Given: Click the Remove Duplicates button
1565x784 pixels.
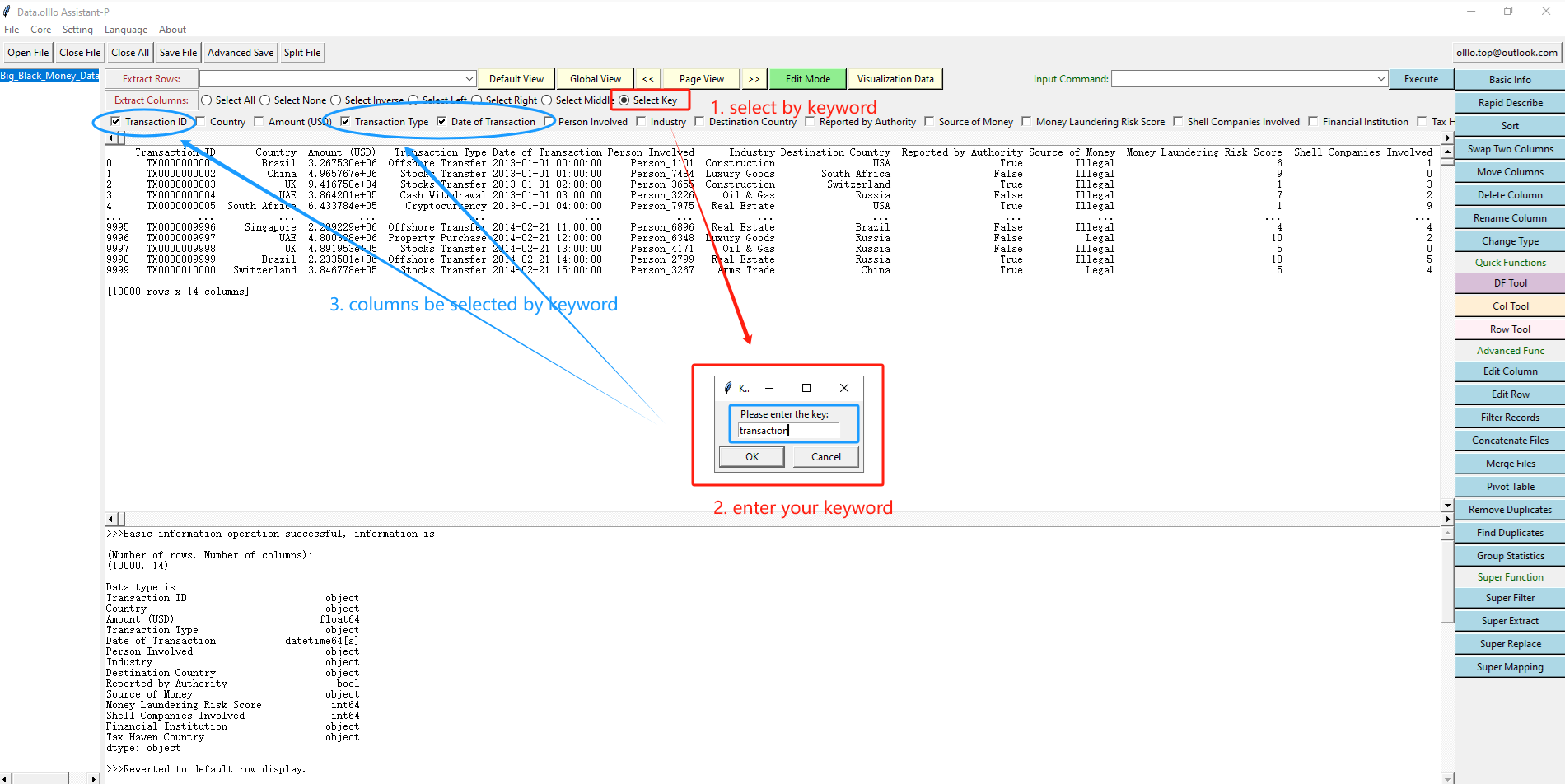Looking at the screenshot, I should coord(1510,510).
